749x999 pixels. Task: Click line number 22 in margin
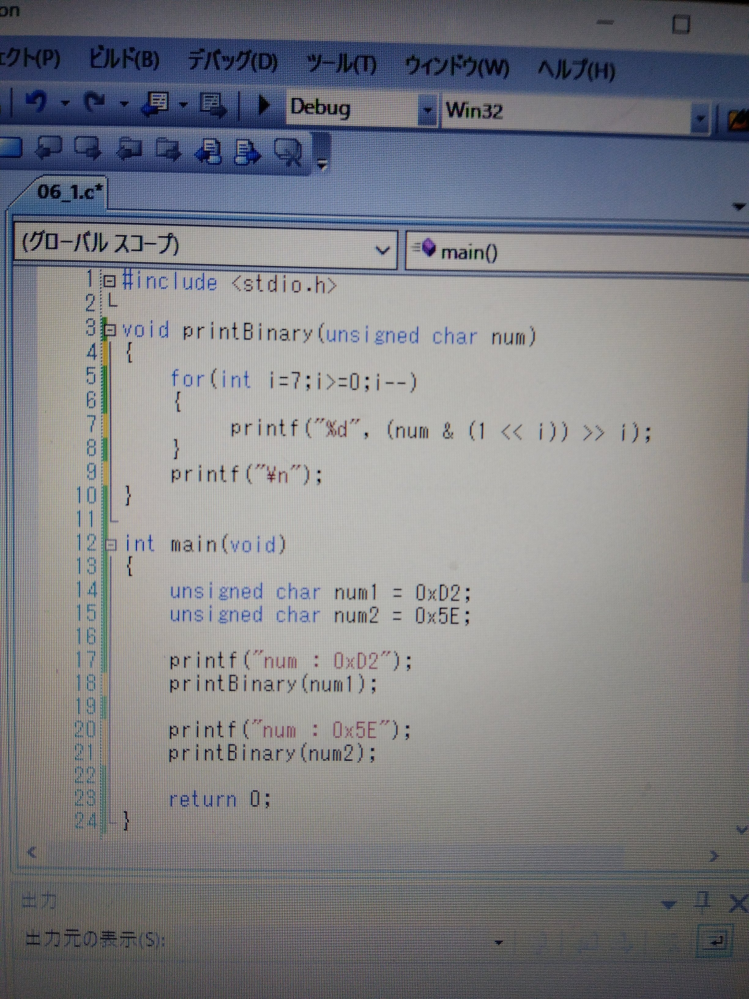pyautogui.click(x=84, y=775)
